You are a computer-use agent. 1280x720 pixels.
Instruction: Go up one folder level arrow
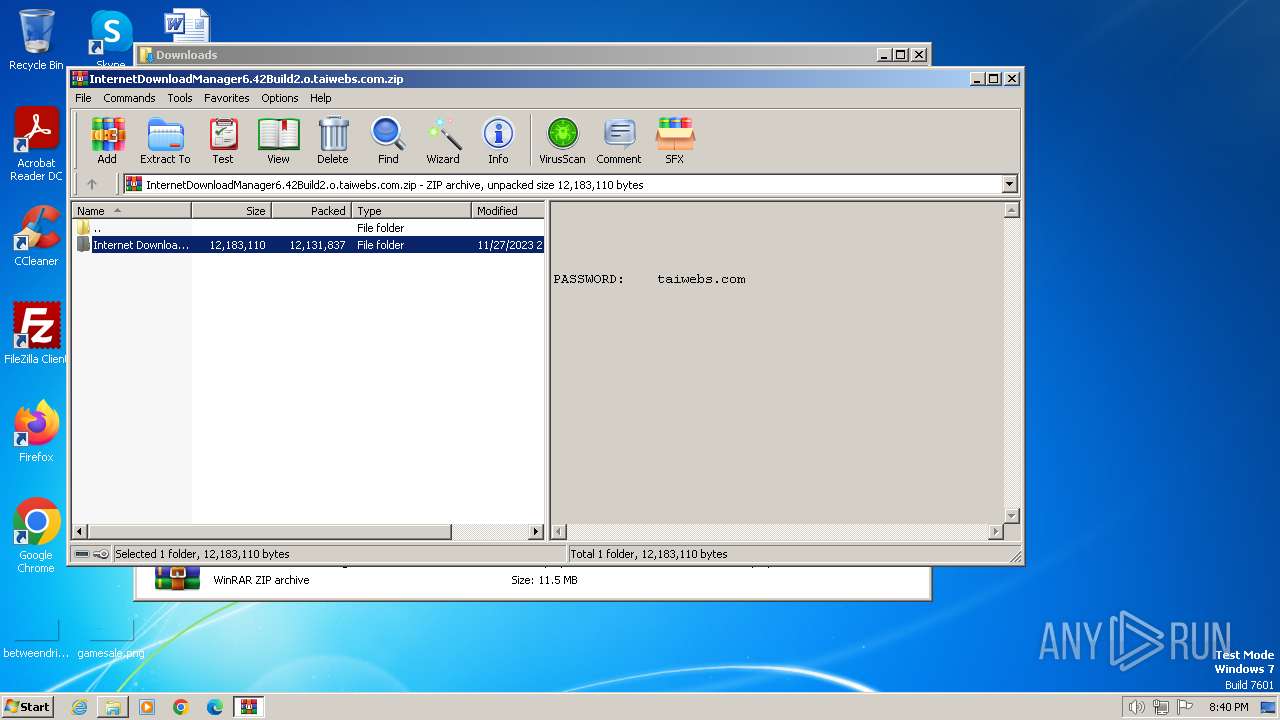tap(92, 184)
